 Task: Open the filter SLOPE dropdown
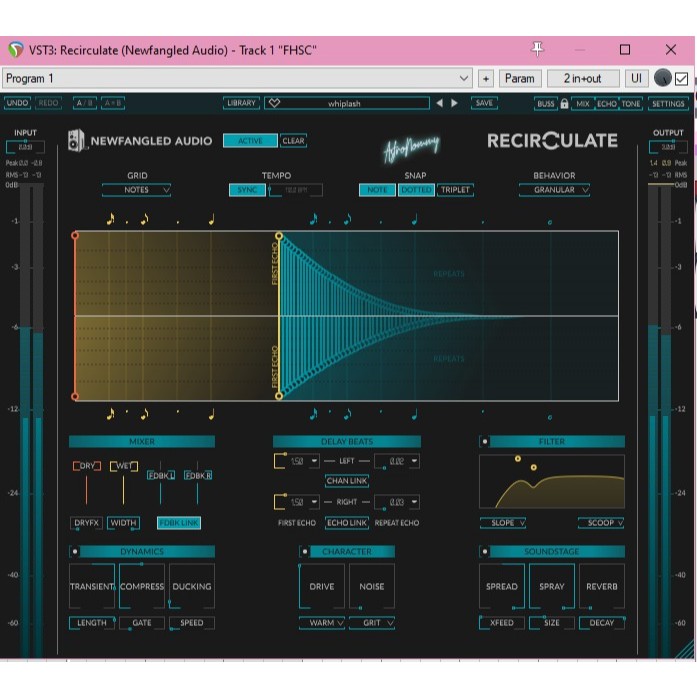(503, 523)
